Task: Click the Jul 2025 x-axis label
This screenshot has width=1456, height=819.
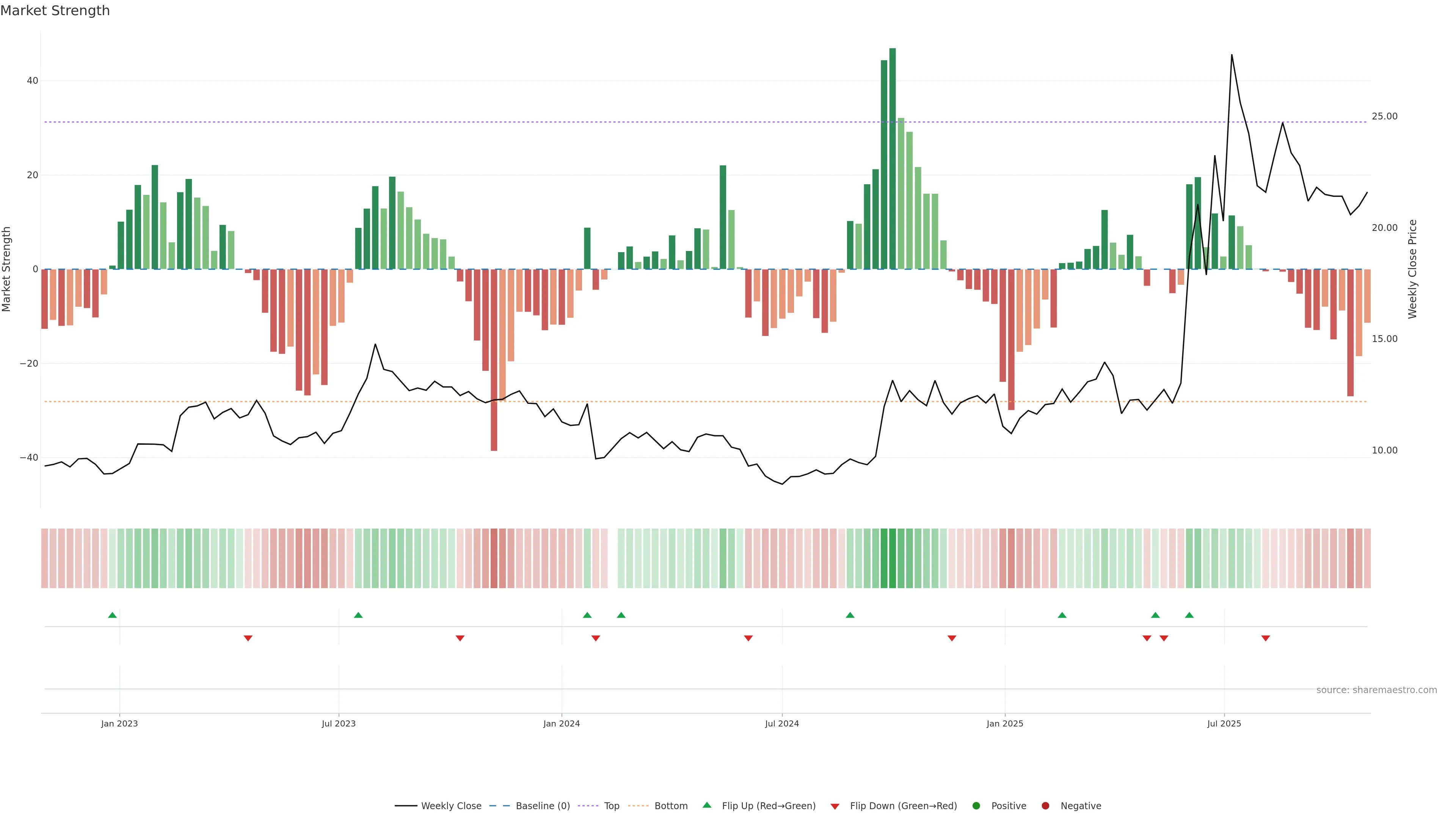Action: tap(1224, 723)
